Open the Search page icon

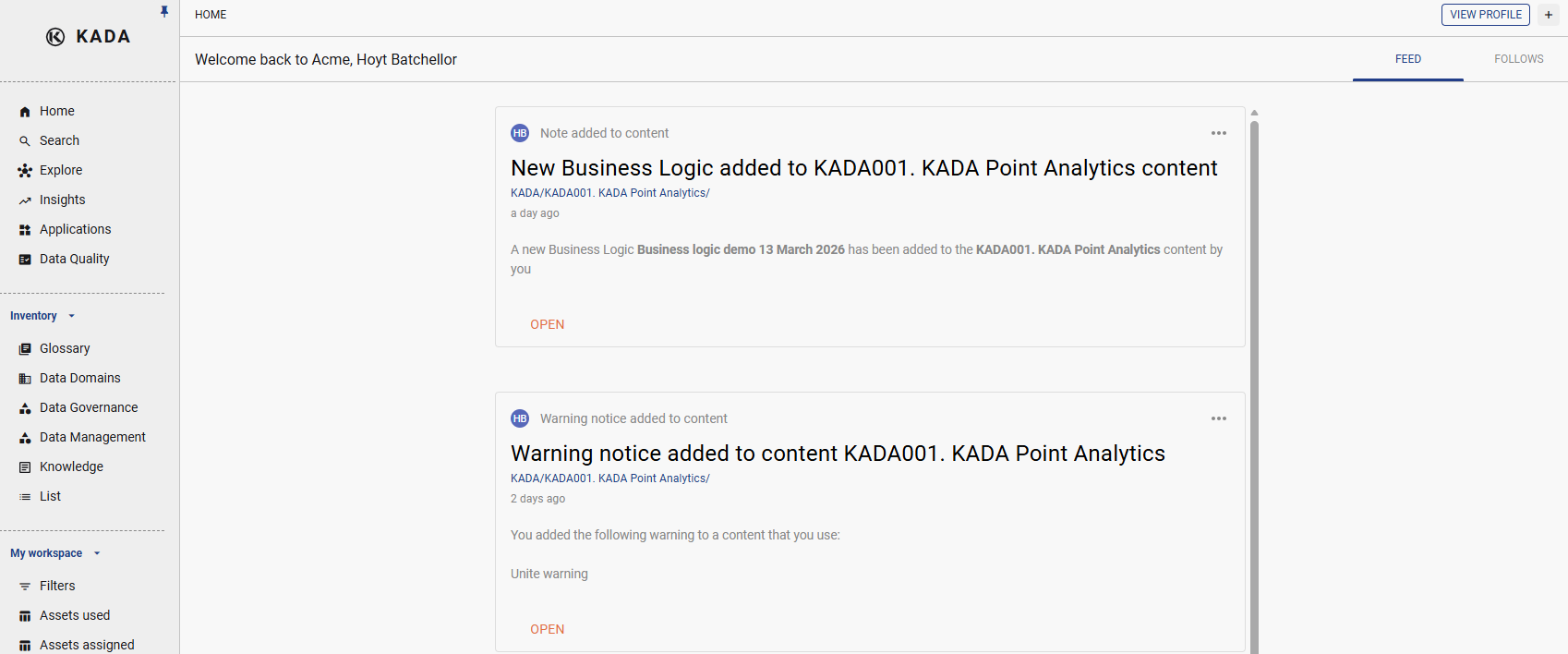pos(25,141)
